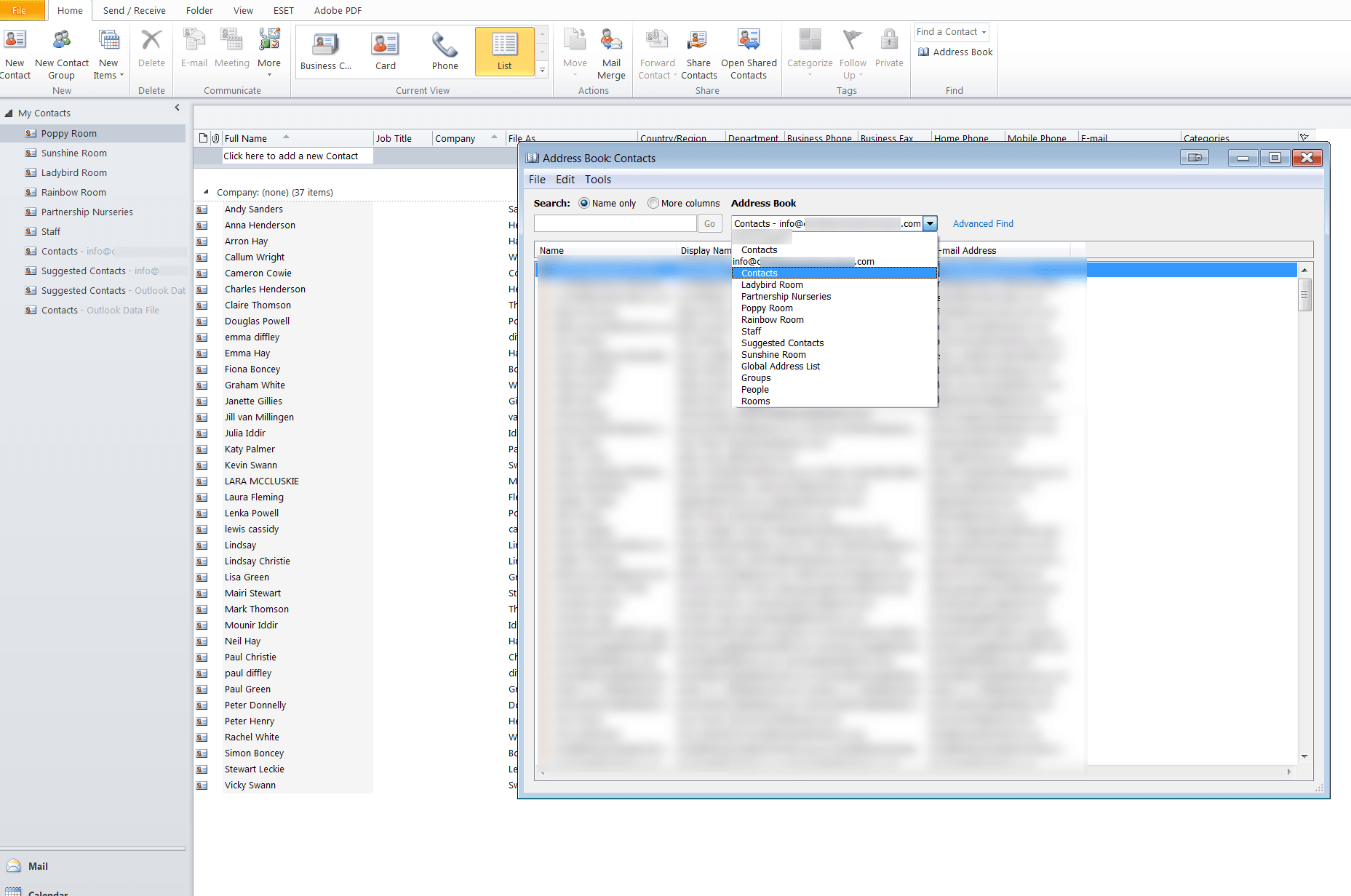Open the New Contact Group tool

point(61,52)
